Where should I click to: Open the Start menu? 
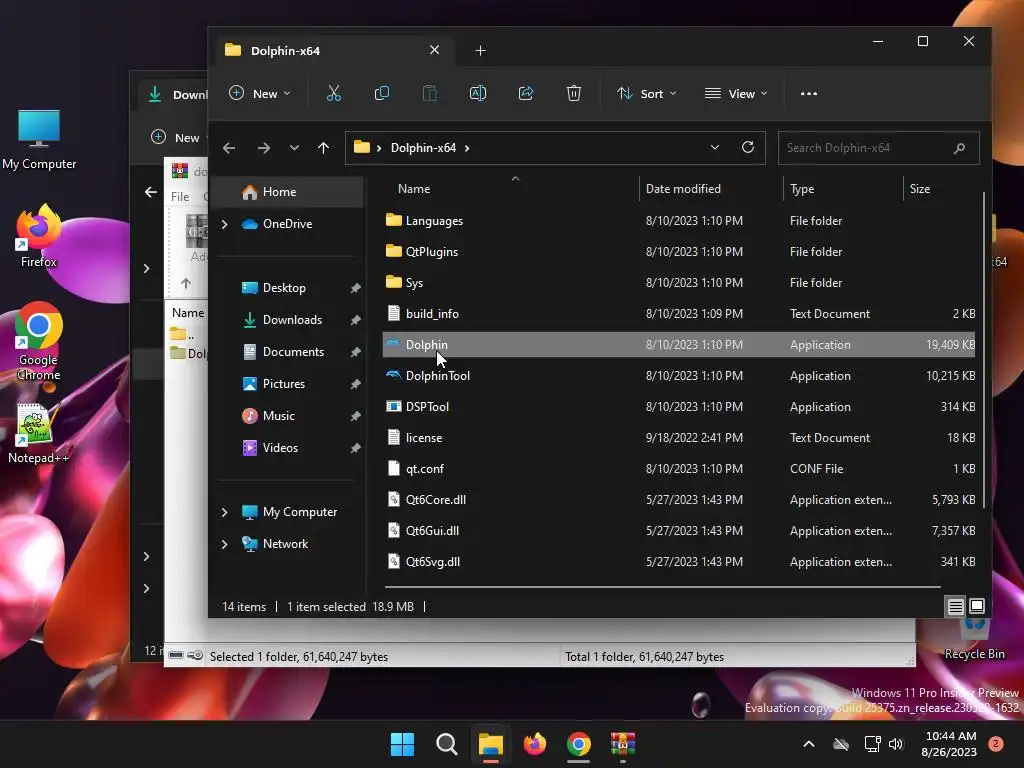[x=402, y=744]
